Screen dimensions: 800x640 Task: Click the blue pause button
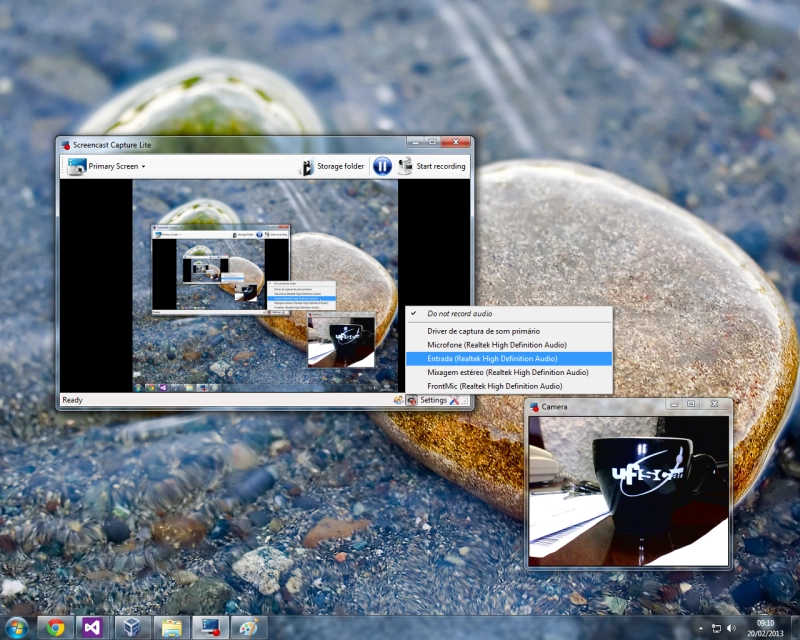[382, 166]
